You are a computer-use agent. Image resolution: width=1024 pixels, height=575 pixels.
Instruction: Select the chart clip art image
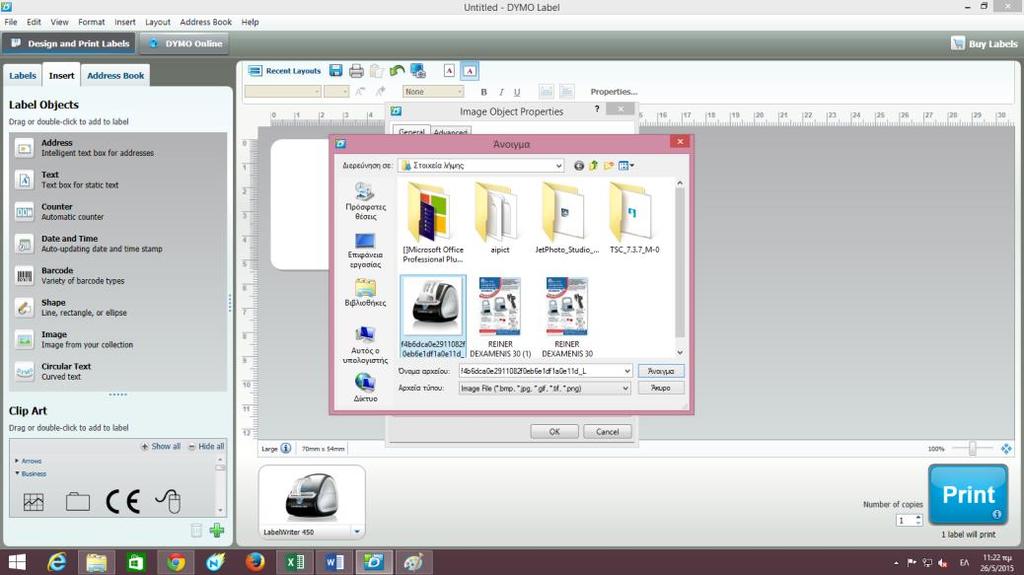pyautogui.click(x=33, y=501)
